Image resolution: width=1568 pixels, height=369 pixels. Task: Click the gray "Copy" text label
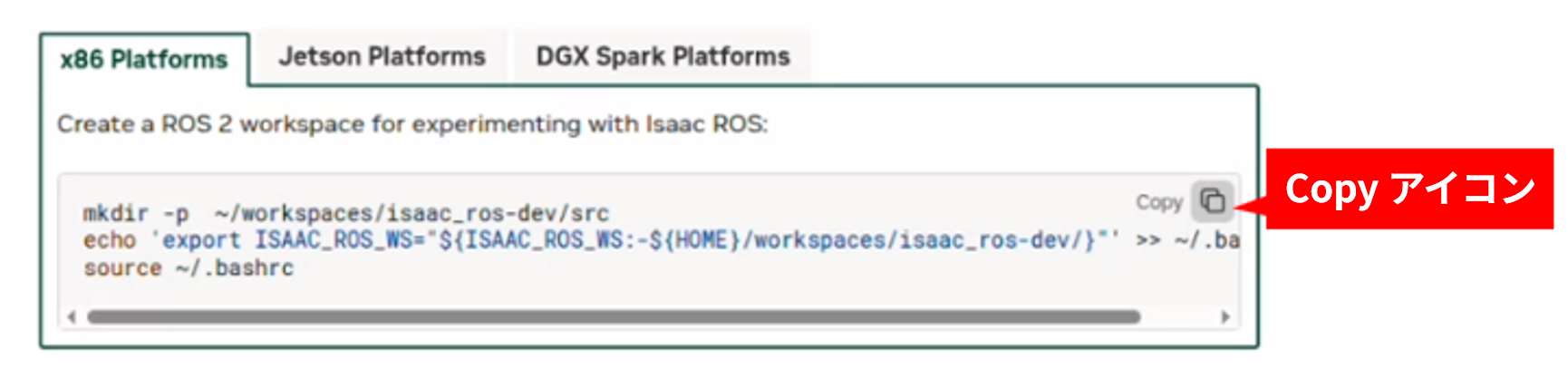click(x=1159, y=202)
